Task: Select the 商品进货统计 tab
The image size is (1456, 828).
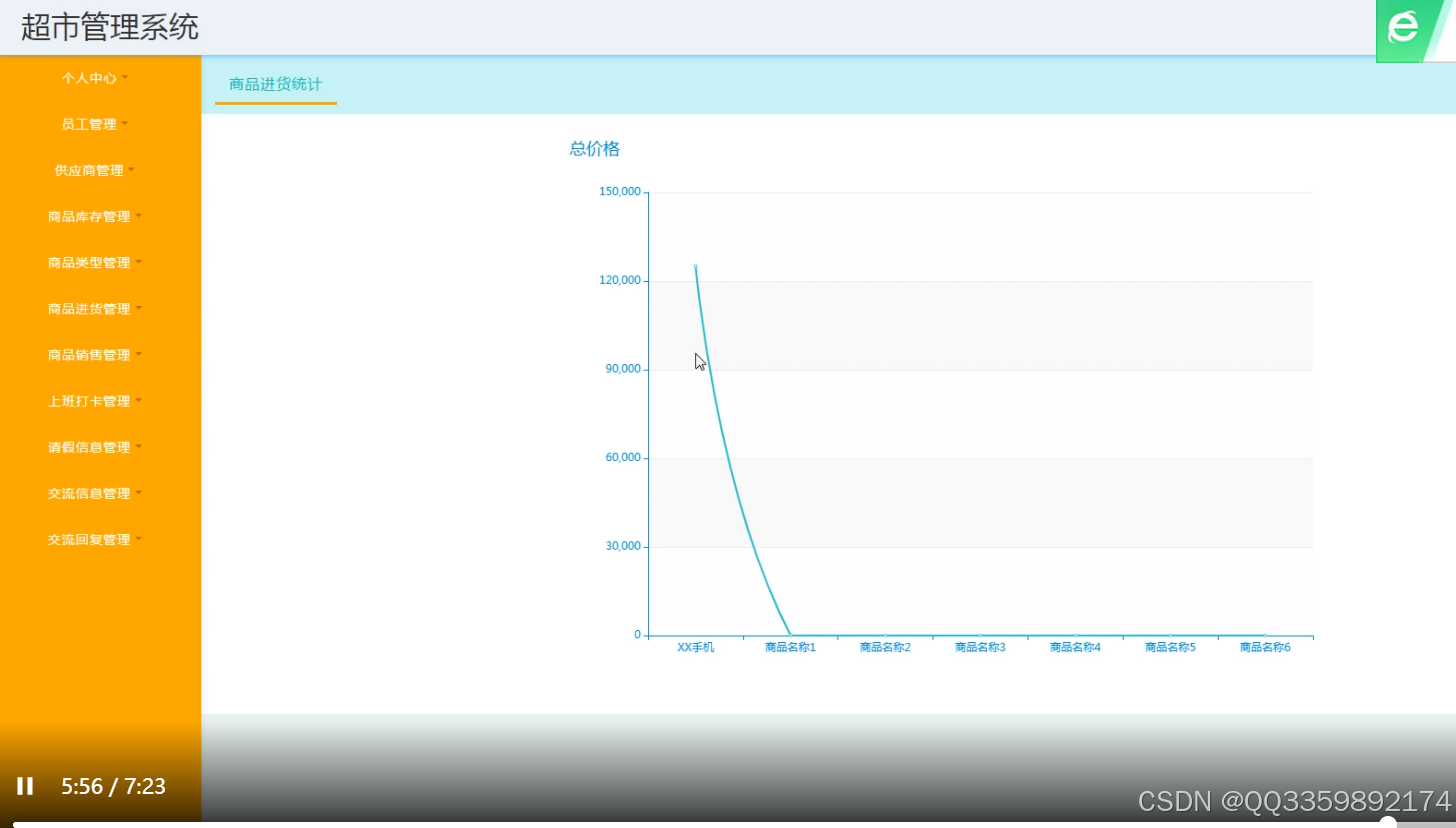Action: [x=275, y=84]
